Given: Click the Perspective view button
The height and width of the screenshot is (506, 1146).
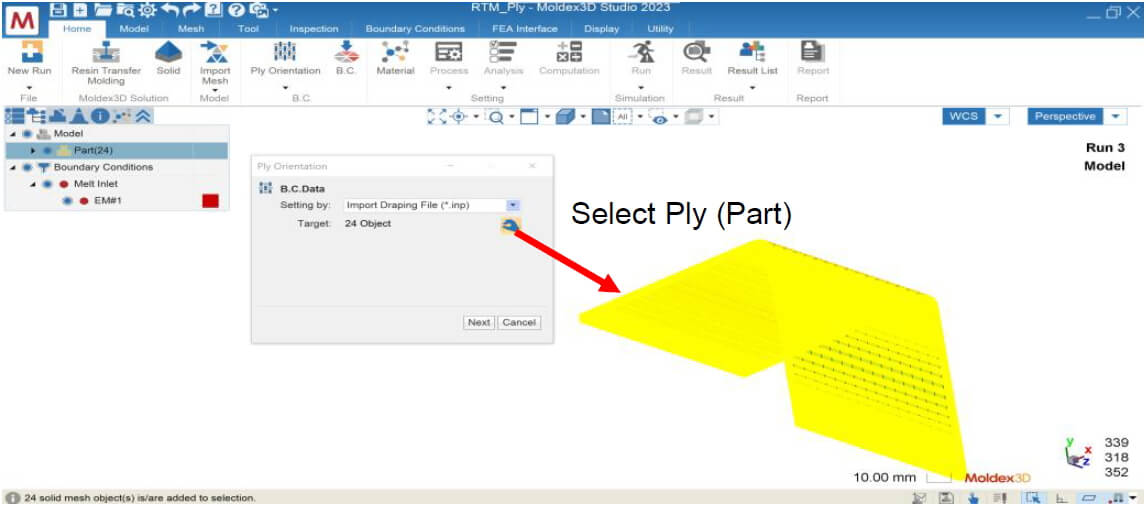Looking at the screenshot, I should point(1065,116).
